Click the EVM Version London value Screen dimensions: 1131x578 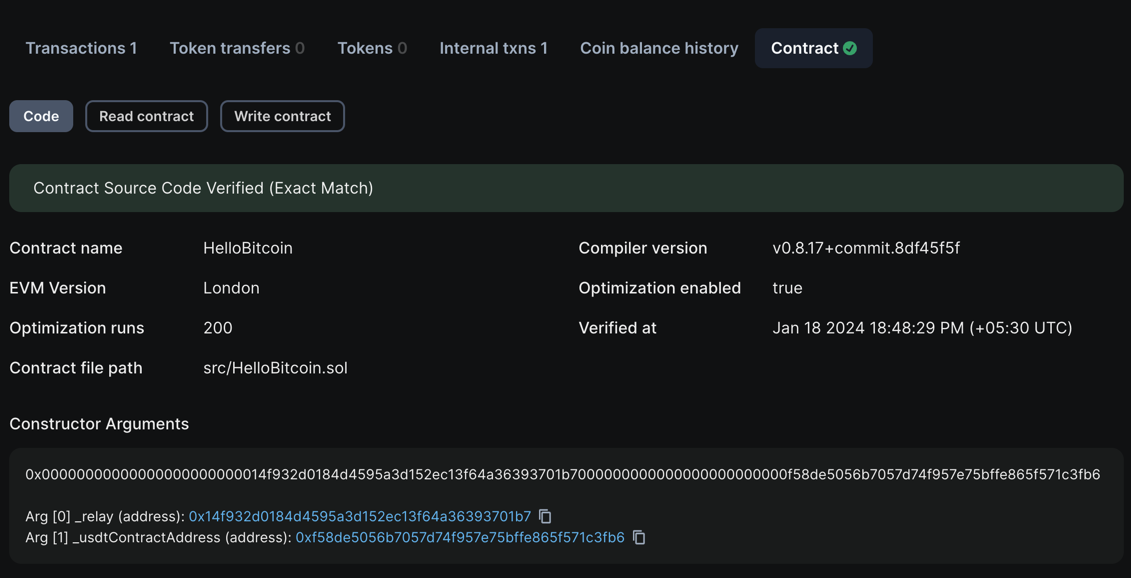pyautogui.click(x=231, y=287)
